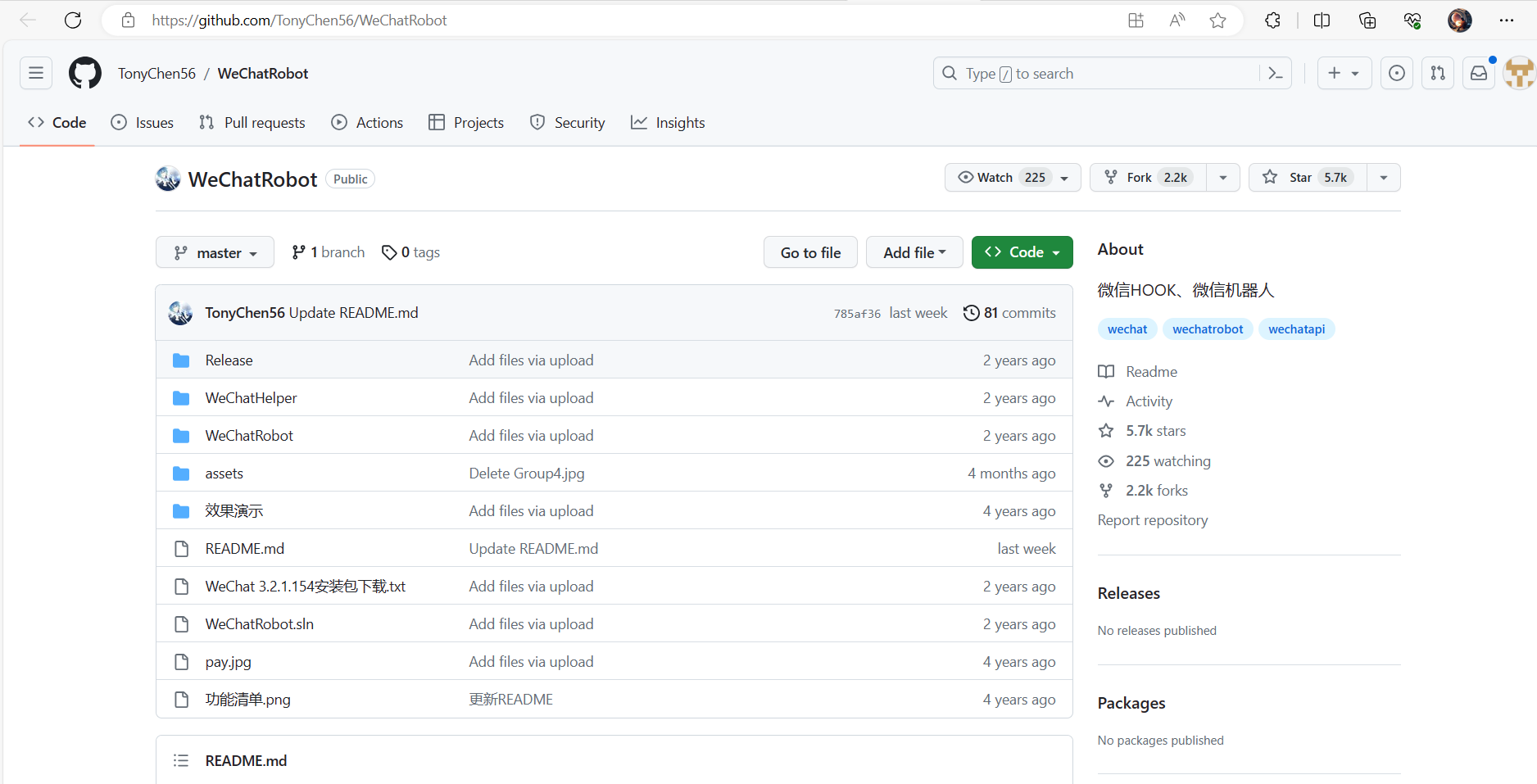Switch to the Pull requests tab

(x=252, y=123)
